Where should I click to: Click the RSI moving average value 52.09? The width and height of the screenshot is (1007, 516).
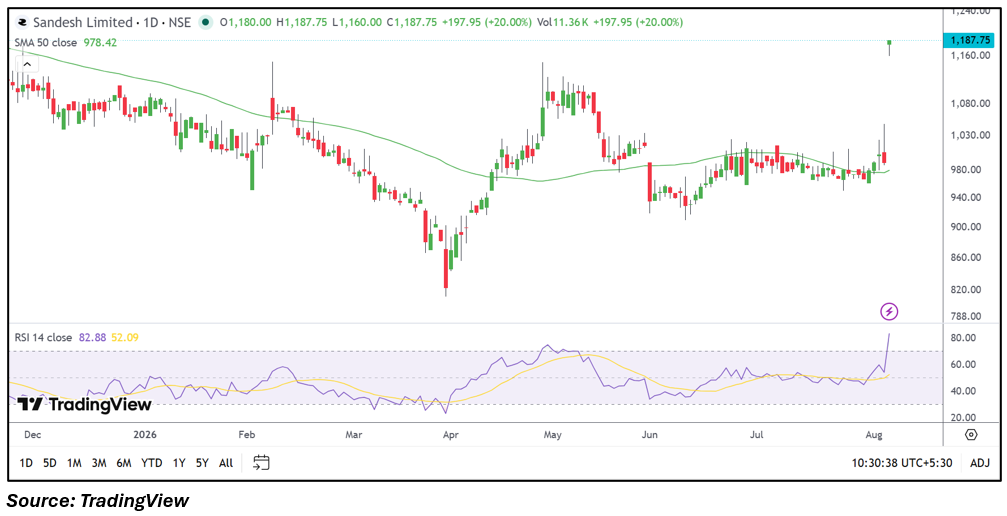[125, 337]
